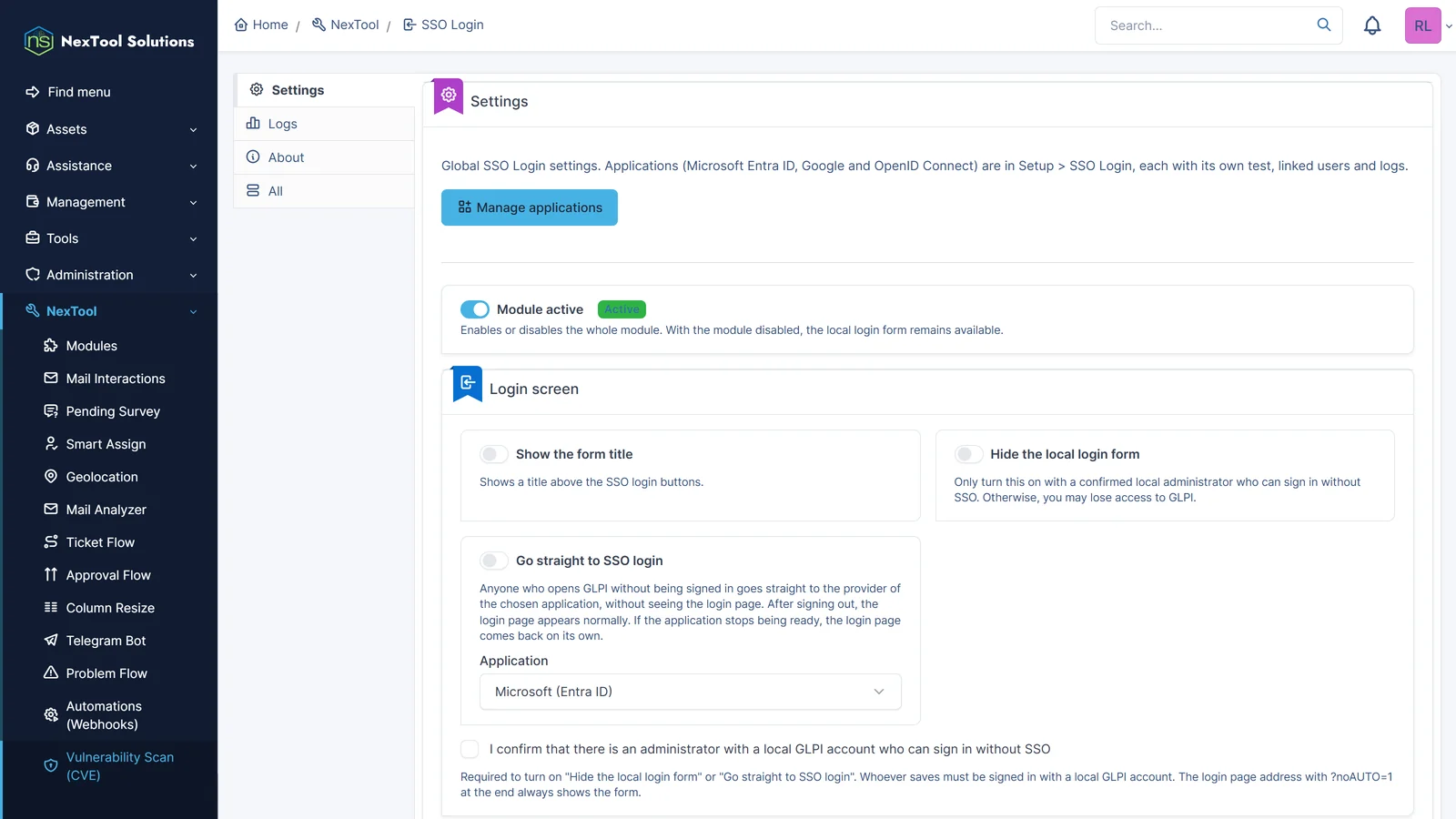Enable the Go straight to SSO login switch
The height and width of the screenshot is (819, 1456).
click(494, 561)
